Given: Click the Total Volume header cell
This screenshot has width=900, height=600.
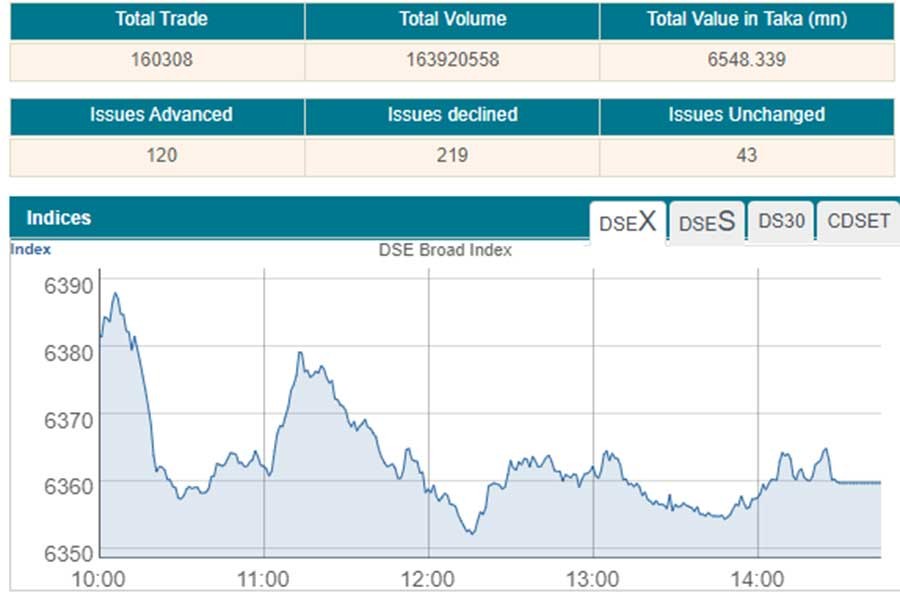Looking at the screenshot, I should pos(452,19).
